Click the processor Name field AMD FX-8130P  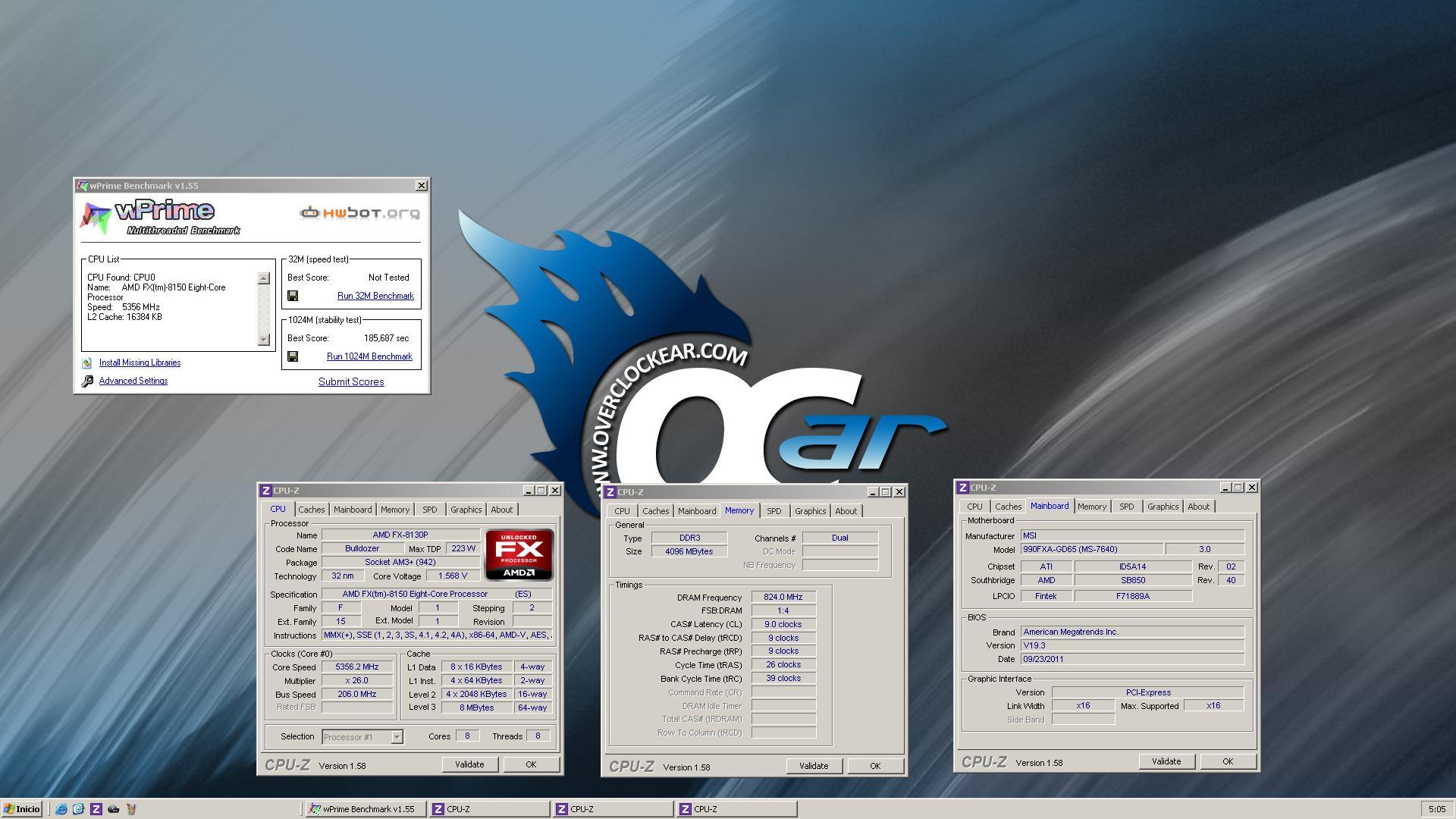click(400, 535)
